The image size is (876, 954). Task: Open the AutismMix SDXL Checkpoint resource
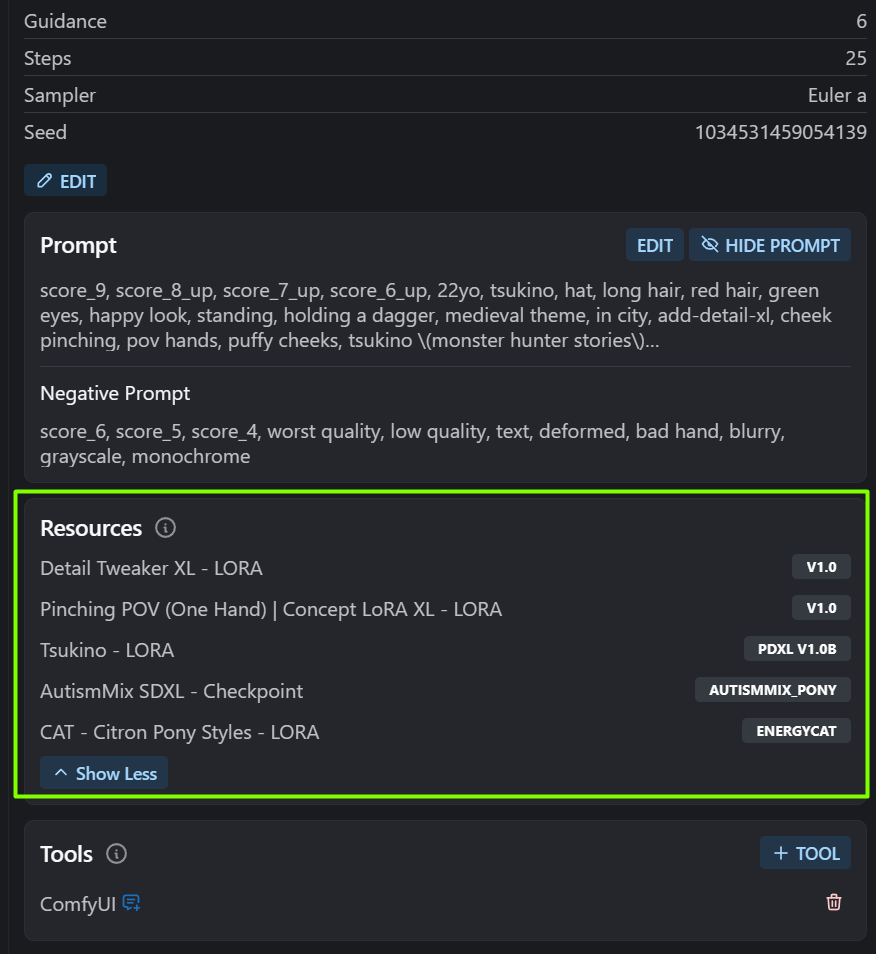[x=171, y=691]
